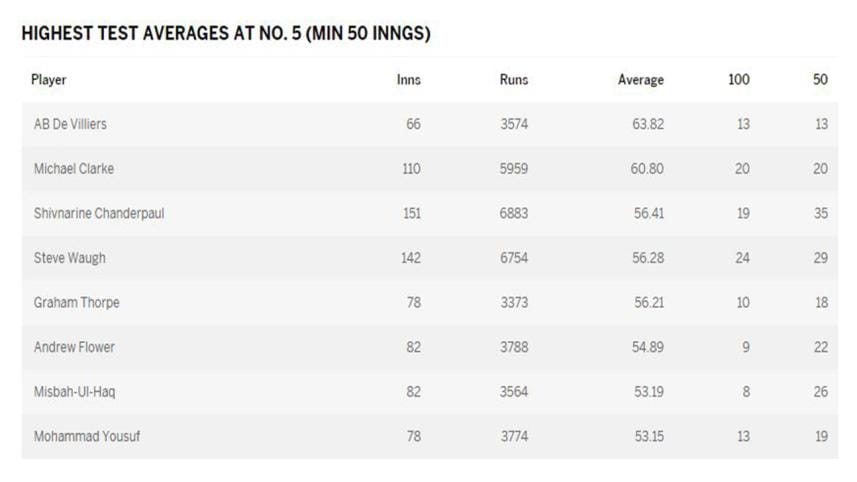Click Michael Clarke's innings value 110
Viewport: 857px width, 482px height.
coord(411,169)
